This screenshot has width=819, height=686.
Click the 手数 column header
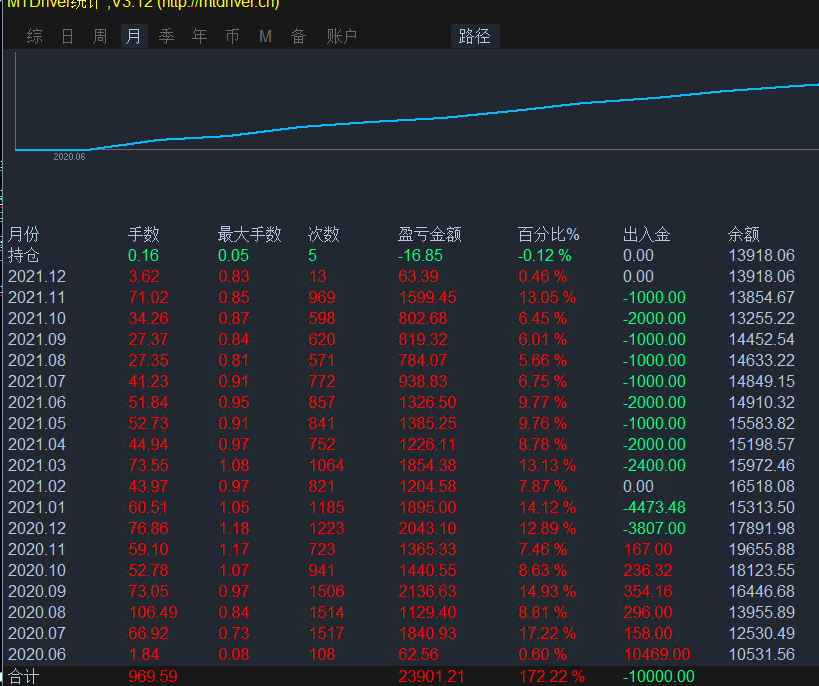point(144,234)
